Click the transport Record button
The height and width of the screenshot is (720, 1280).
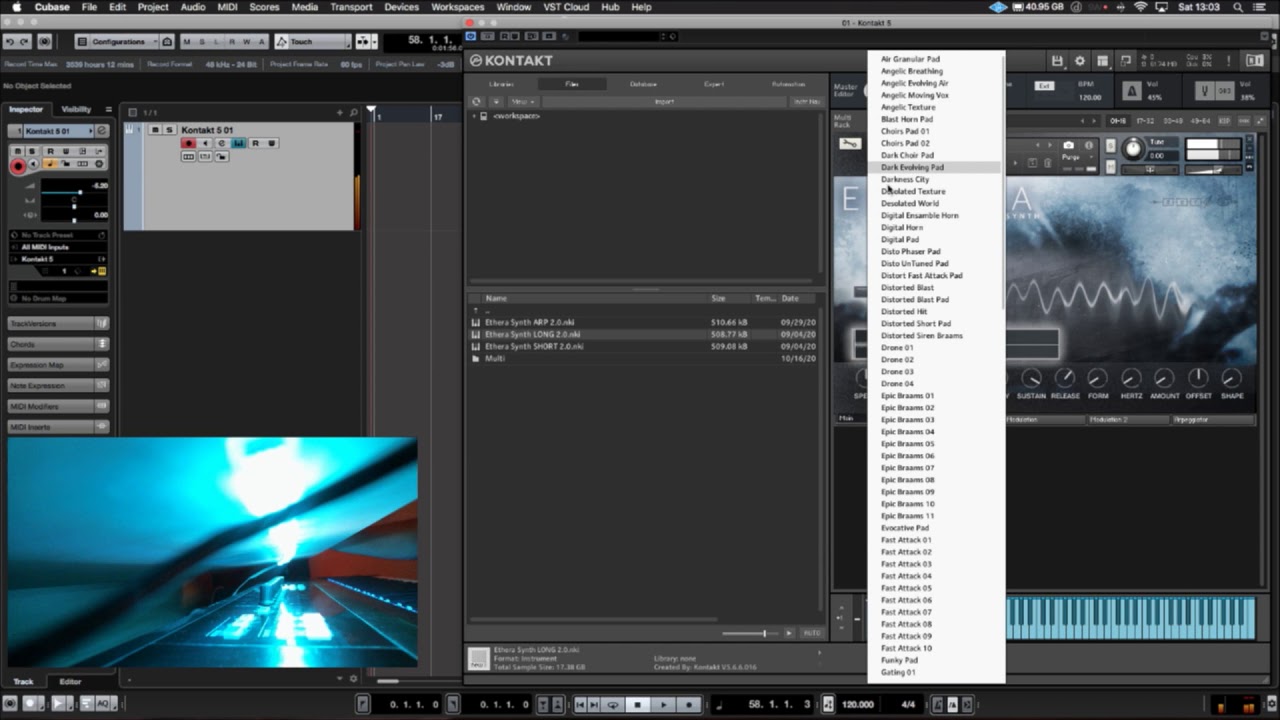(x=688, y=705)
